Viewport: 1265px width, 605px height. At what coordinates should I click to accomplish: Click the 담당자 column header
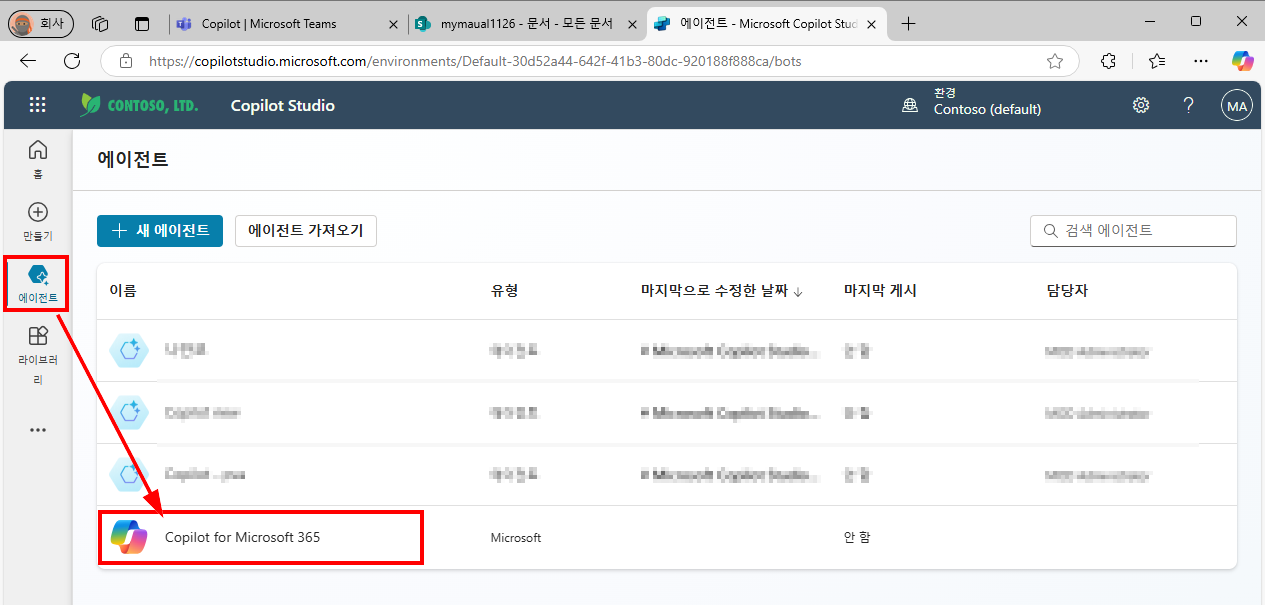coord(1066,291)
